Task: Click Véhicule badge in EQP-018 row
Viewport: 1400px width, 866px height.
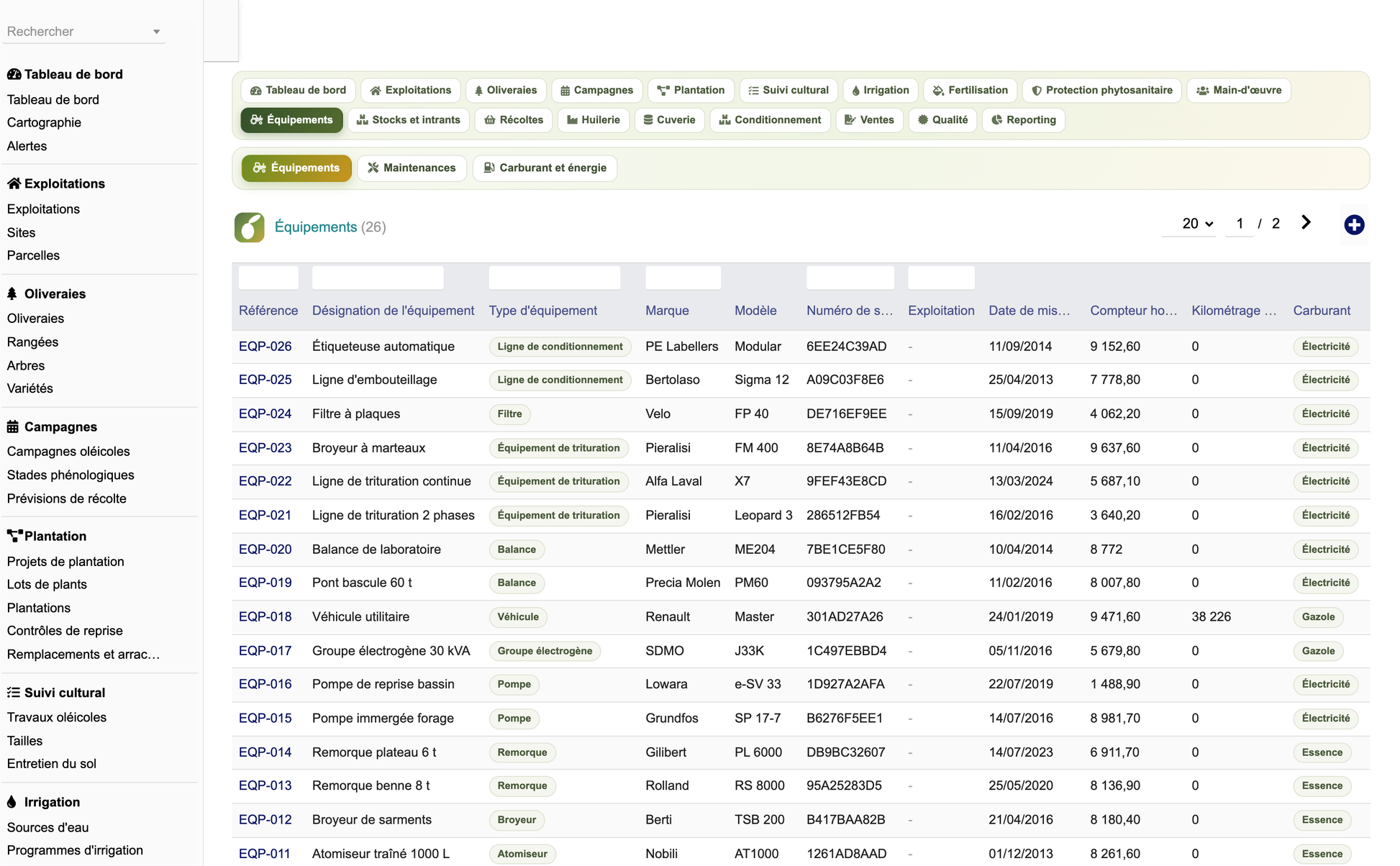Action: coord(518,617)
